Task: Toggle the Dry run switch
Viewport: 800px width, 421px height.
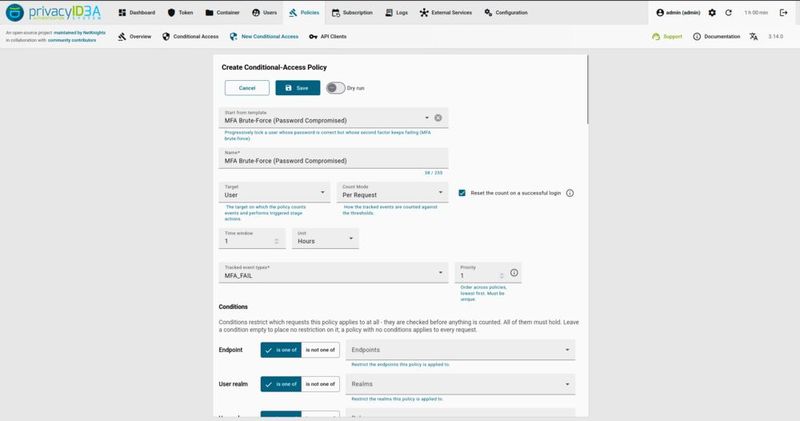Action: coord(336,88)
